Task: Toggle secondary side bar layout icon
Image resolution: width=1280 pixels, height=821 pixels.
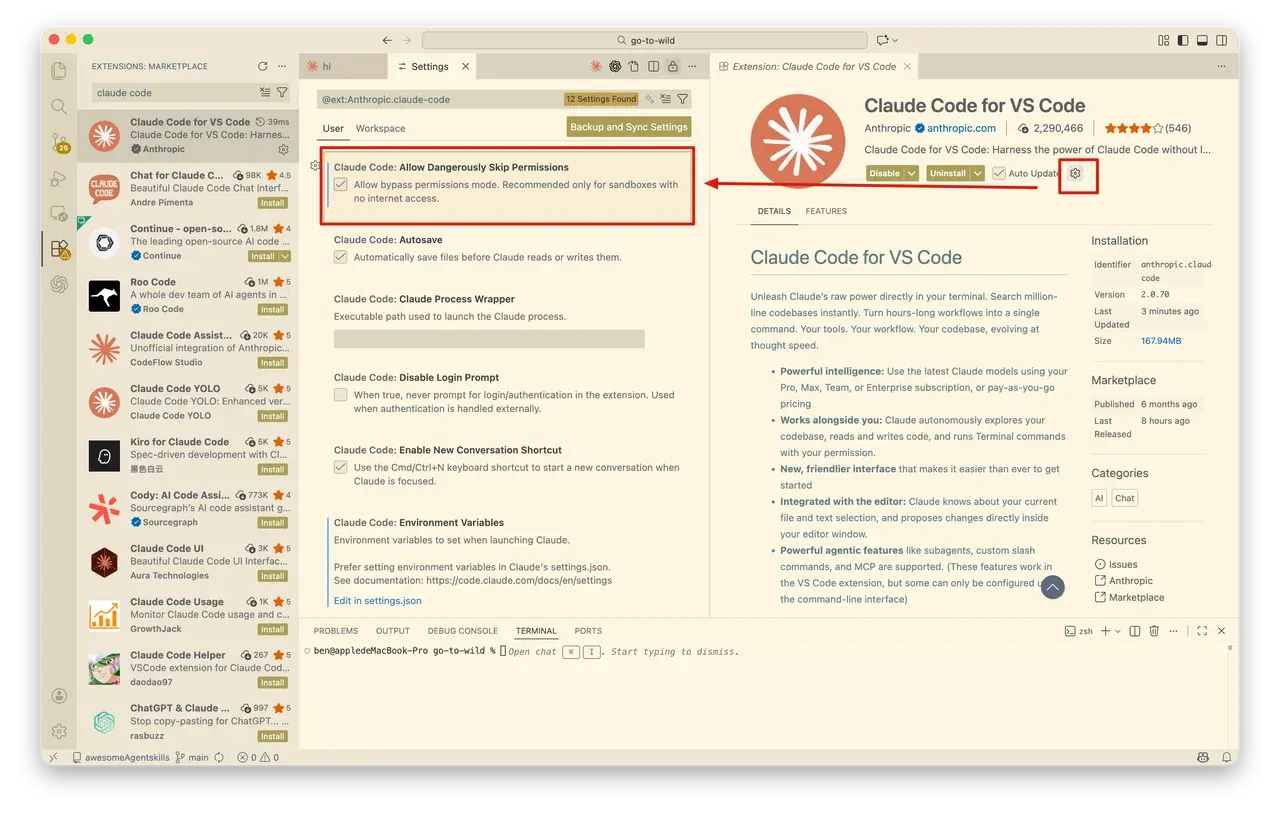Action: point(1221,40)
